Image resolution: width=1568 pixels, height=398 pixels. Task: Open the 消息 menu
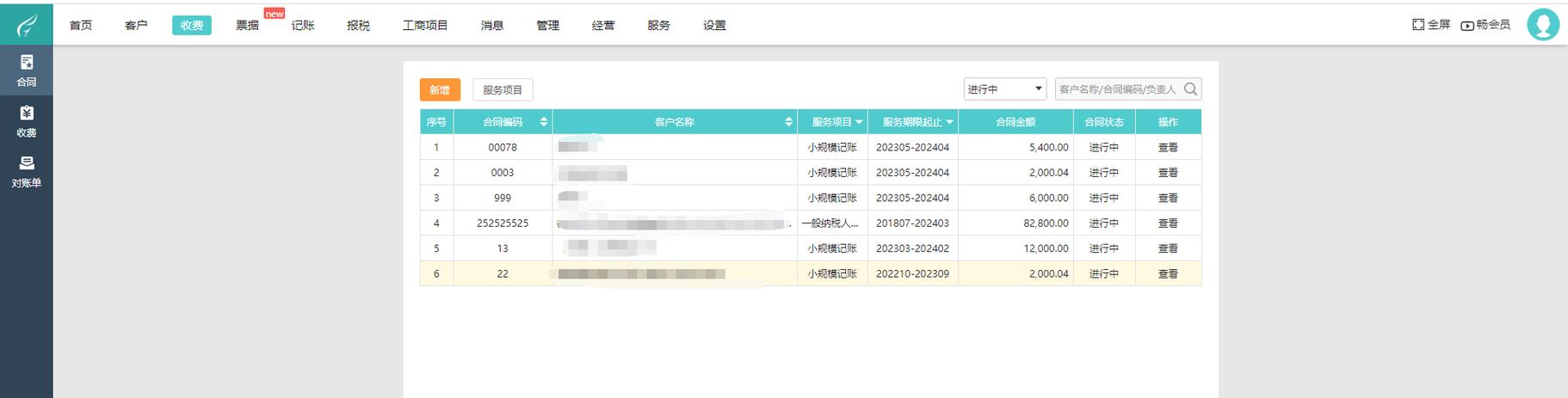pyautogui.click(x=492, y=25)
